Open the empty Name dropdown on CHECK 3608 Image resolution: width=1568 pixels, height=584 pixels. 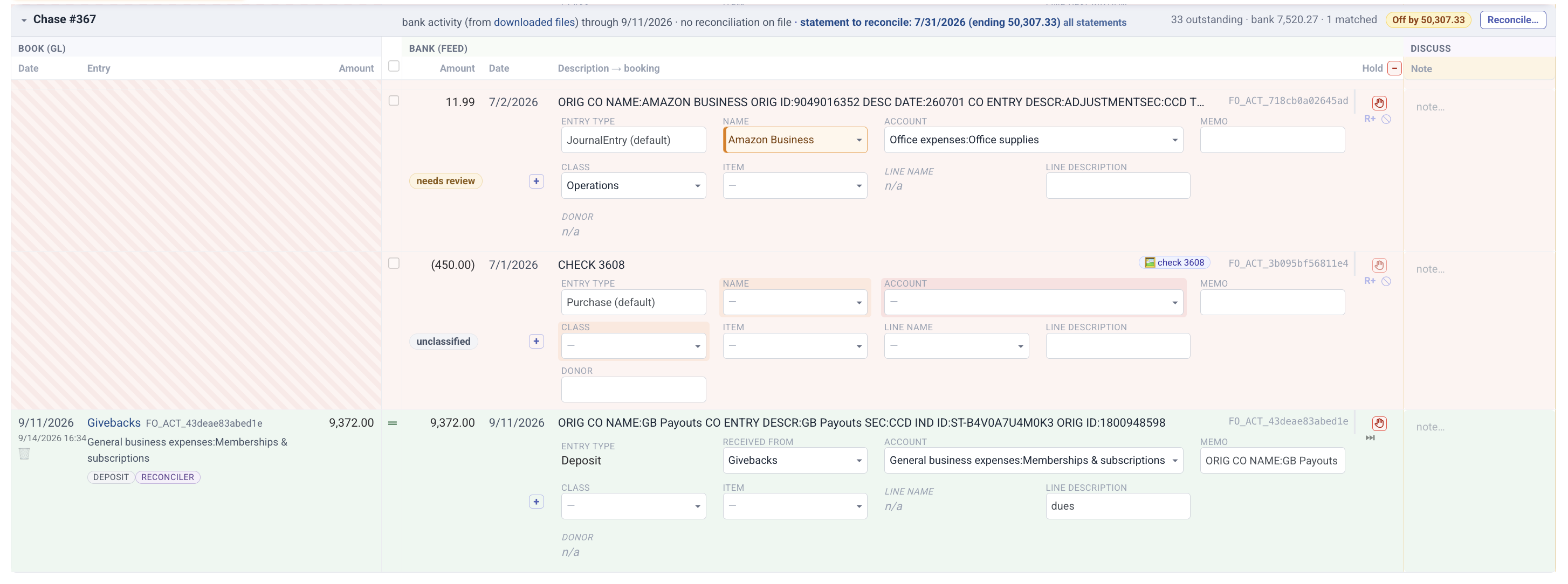[x=795, y=302]
